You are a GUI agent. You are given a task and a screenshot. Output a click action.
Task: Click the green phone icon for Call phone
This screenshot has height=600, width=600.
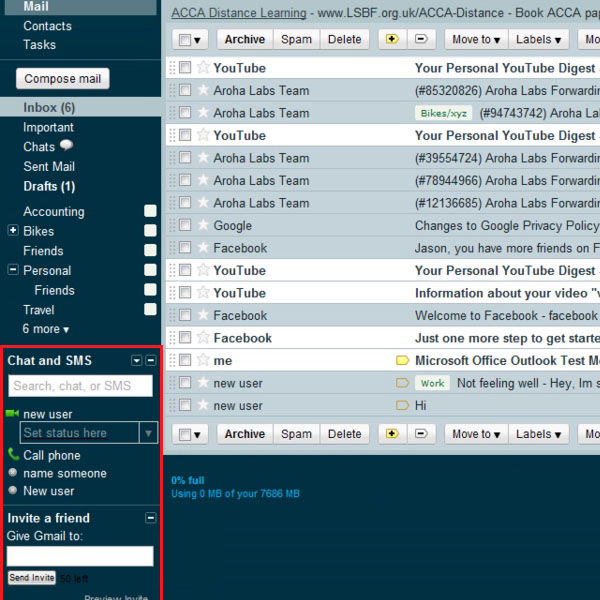click(13, 454)
